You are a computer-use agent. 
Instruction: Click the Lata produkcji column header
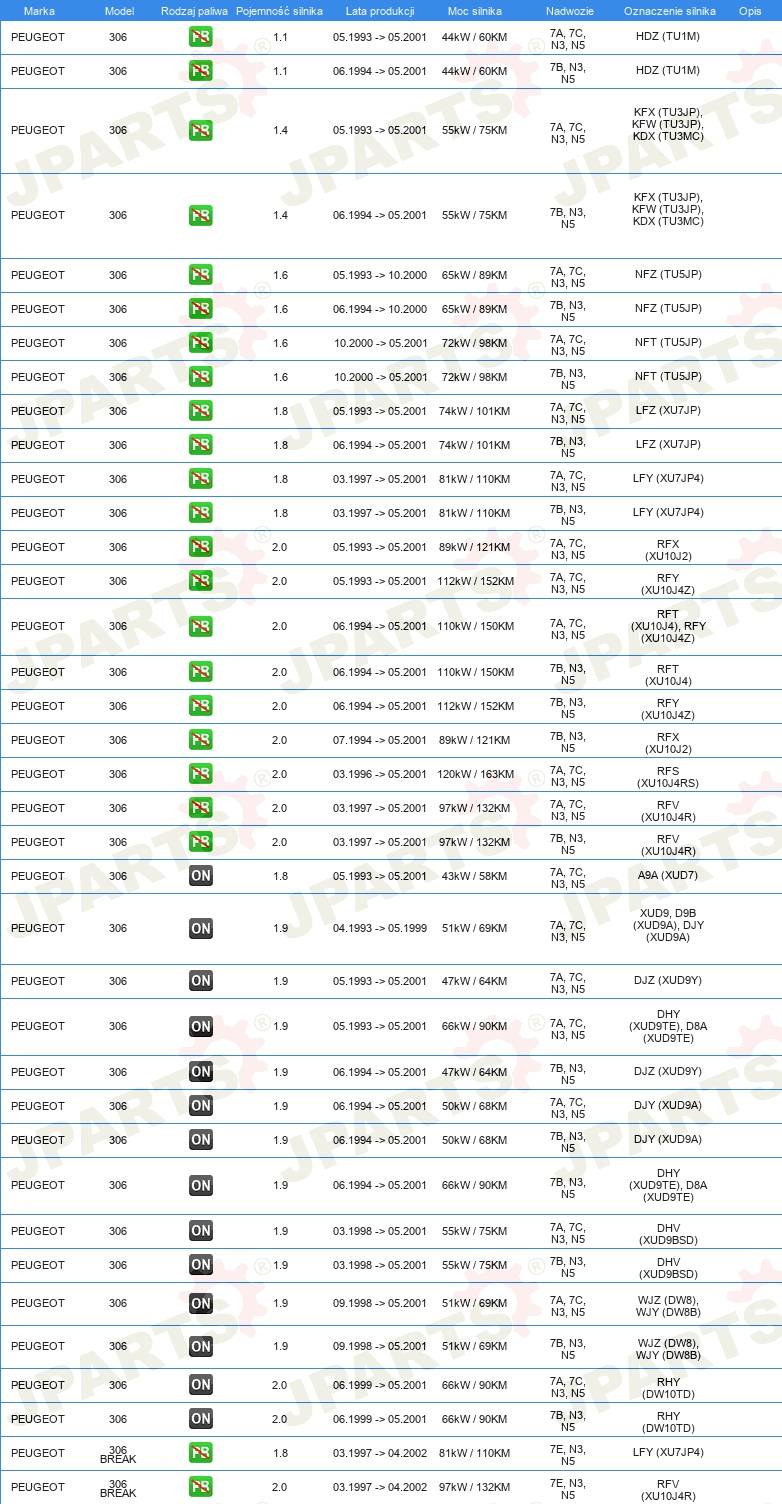(x=380, y=10)
